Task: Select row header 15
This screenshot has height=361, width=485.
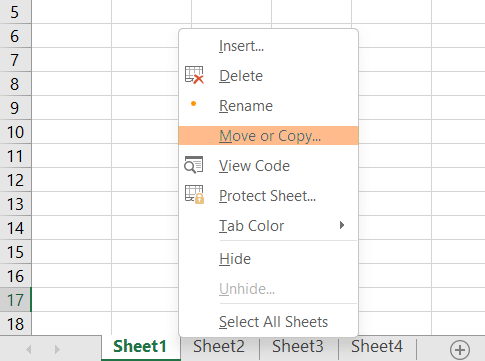Action: point(16,252)
